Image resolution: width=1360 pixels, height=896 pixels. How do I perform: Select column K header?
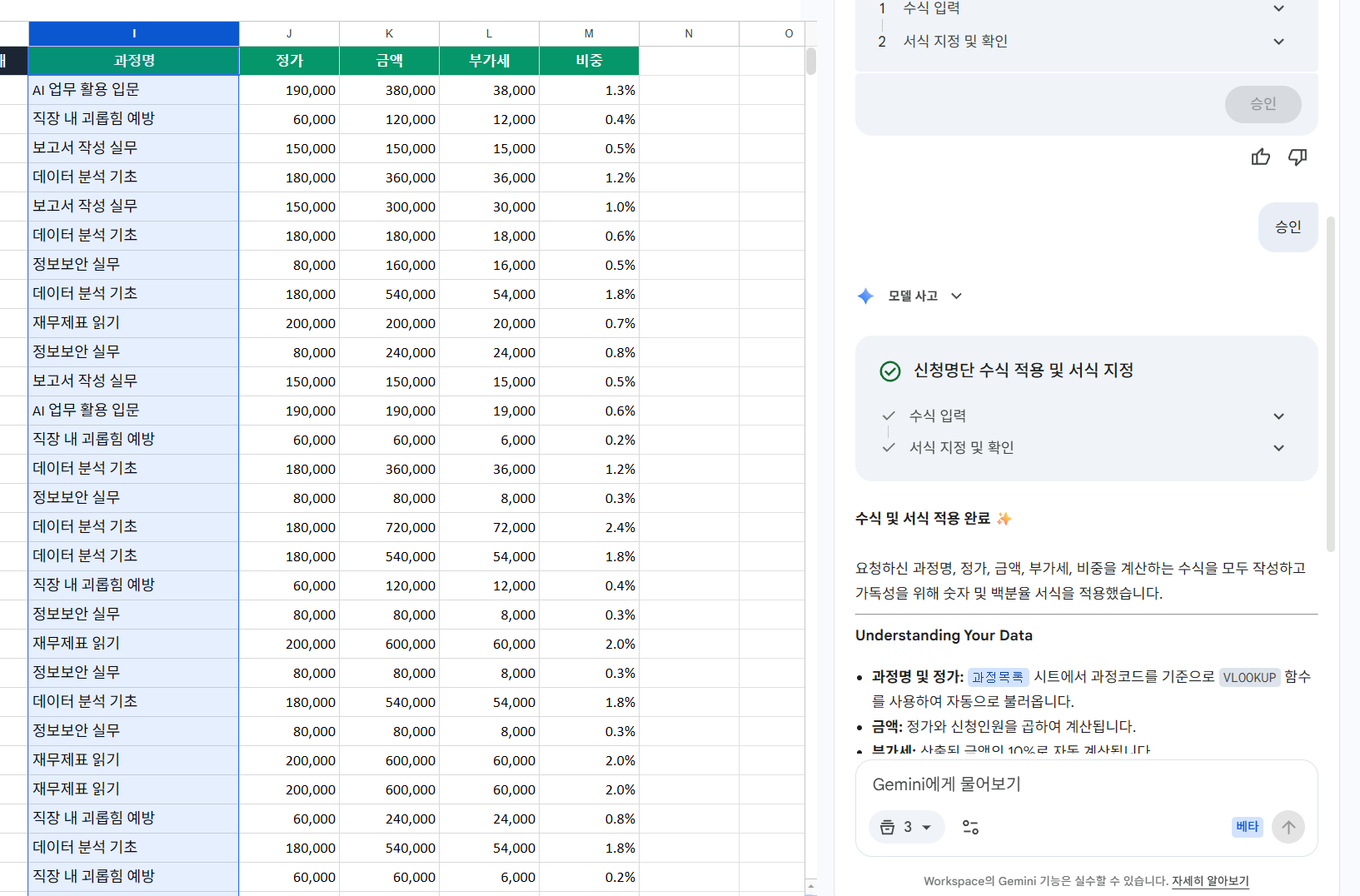coord(389,33)
